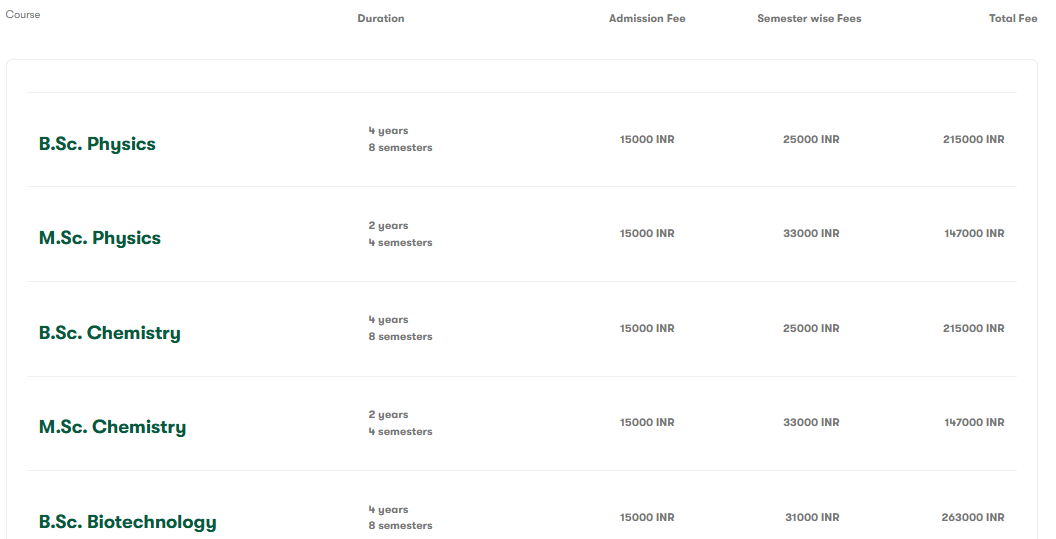1056x539 pixels.
Task: Click the B.Sc. Physics admission fee value
Action: pyautogui.click(x=647, y=140)
